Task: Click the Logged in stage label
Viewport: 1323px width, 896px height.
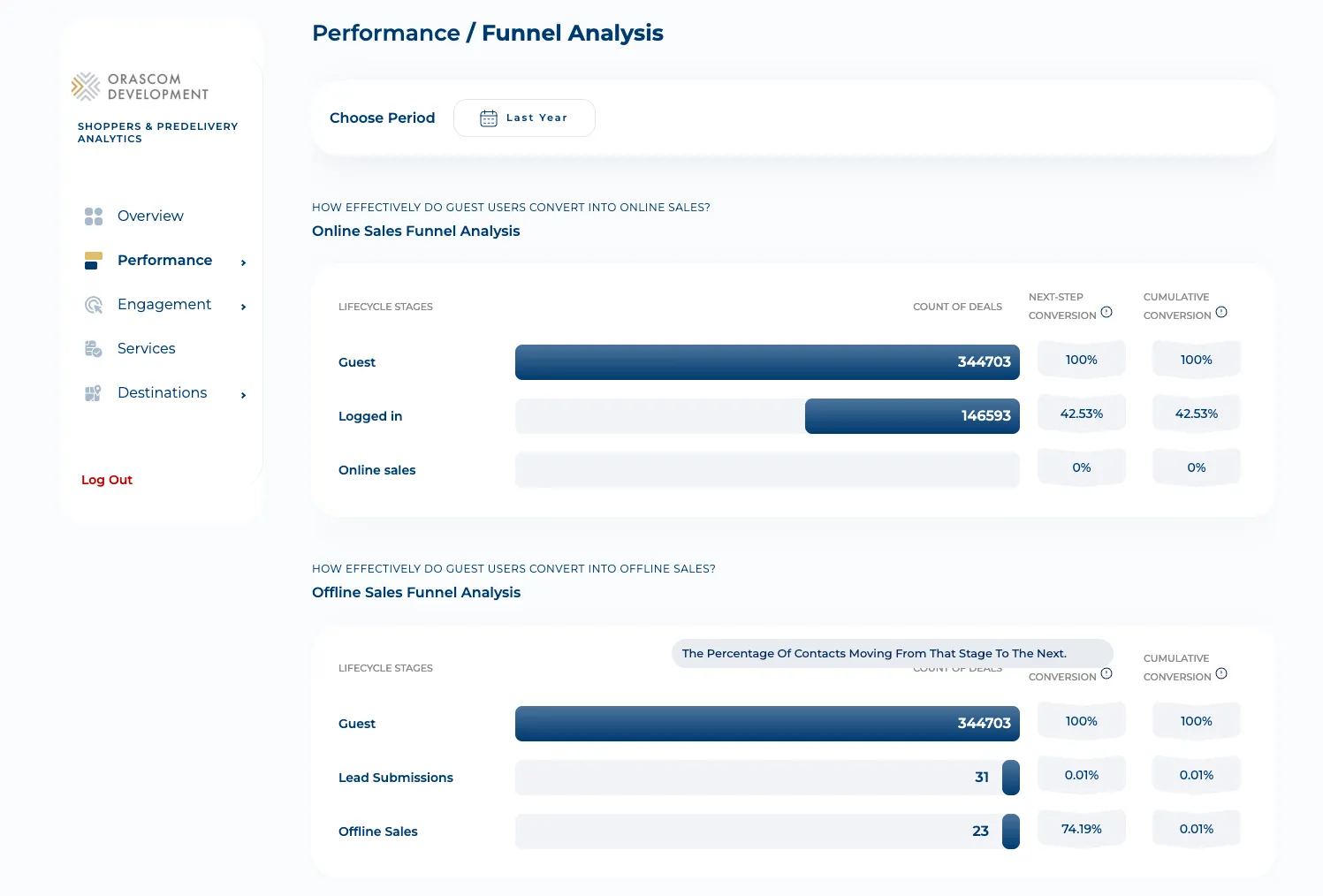Action: point(370,416)
